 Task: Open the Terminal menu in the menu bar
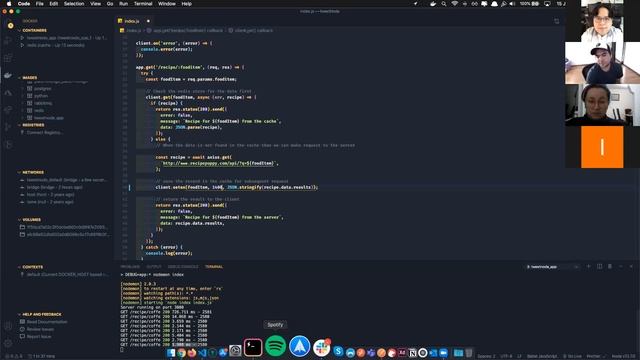143,4
